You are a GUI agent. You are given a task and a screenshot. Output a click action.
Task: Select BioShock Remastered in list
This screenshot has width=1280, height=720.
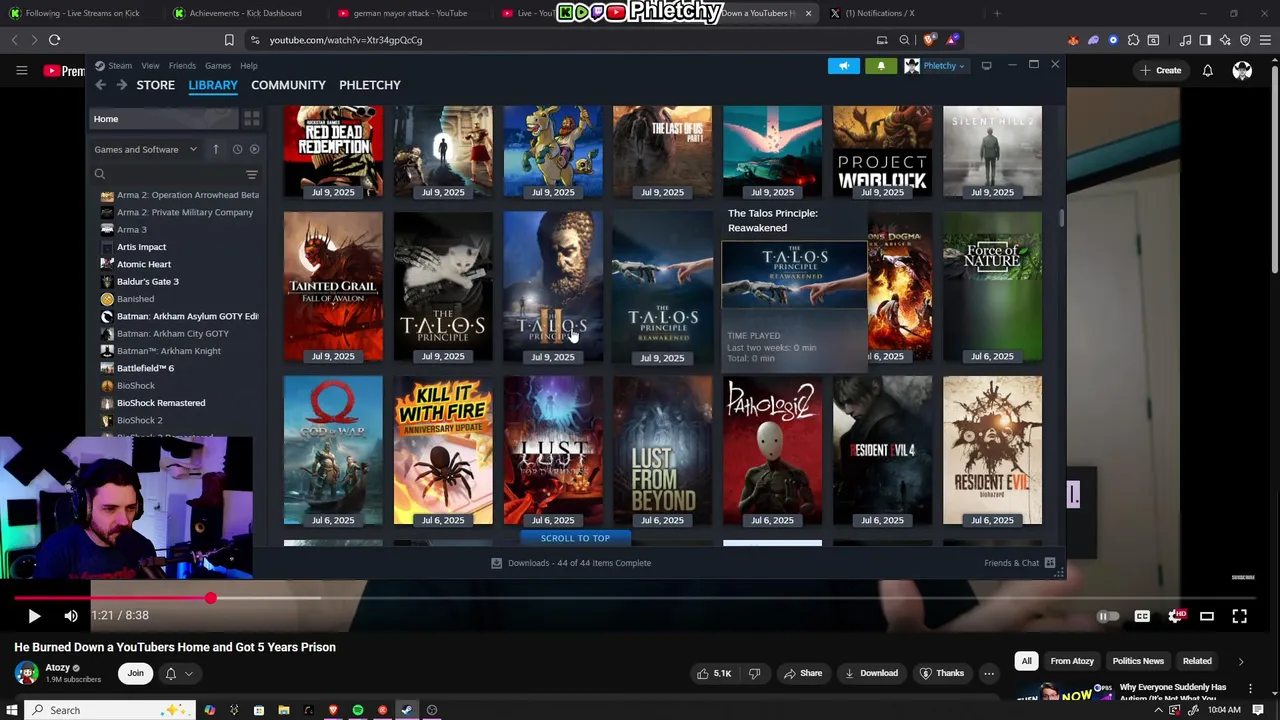click(x=160, y=403)
